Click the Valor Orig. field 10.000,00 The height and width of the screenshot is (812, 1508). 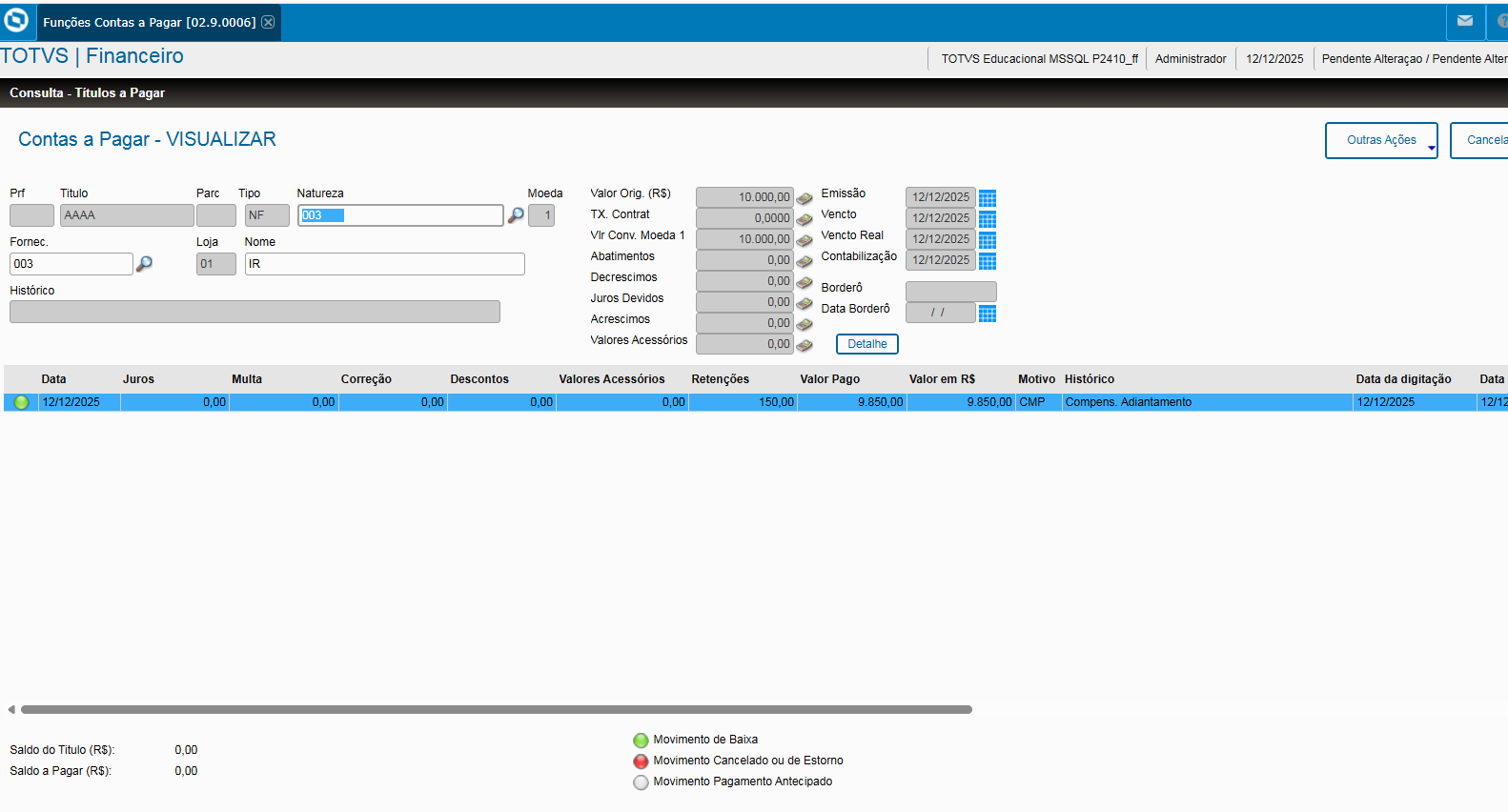(x=744, y=197)
